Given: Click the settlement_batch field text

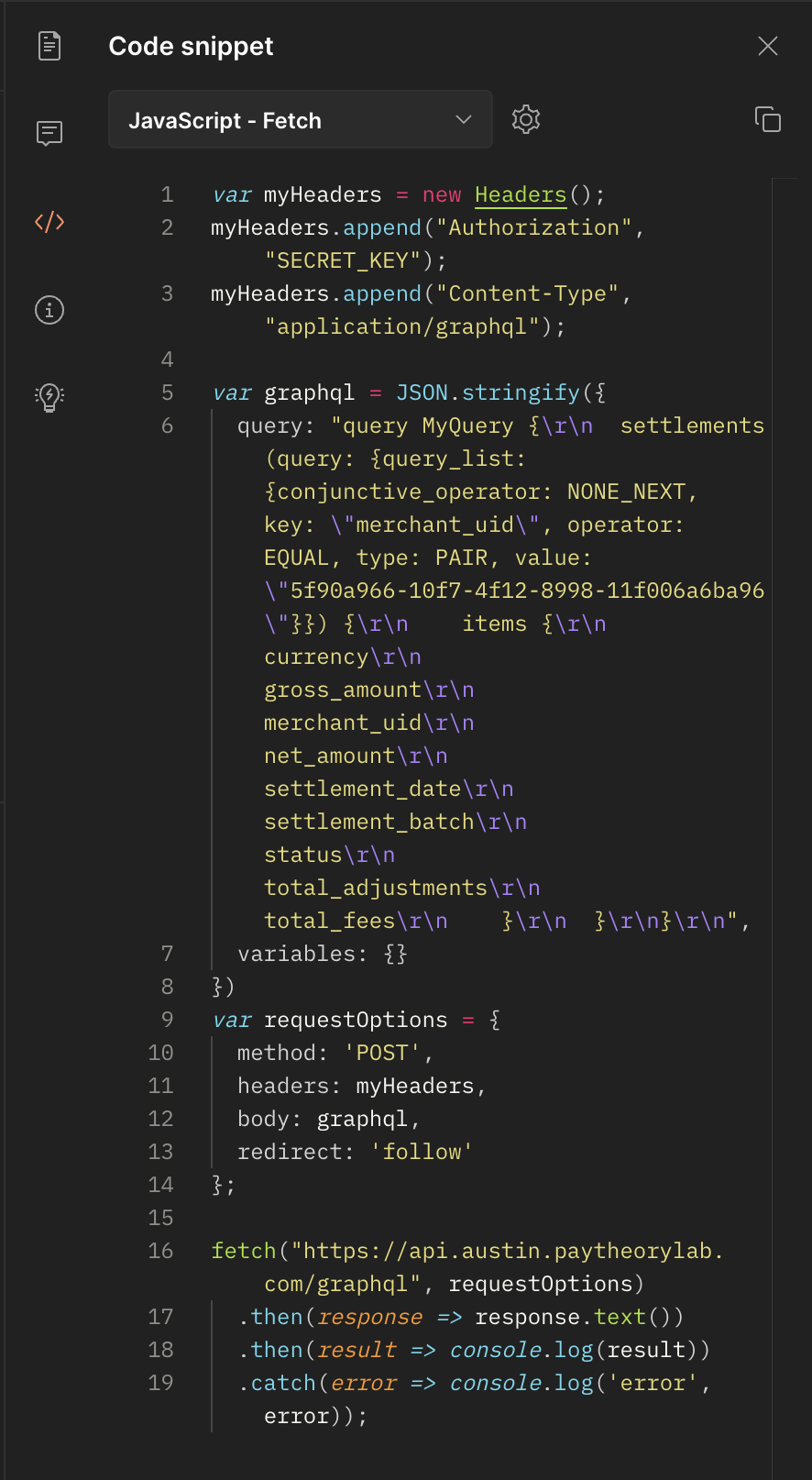Looking at the screenshot, I should pos(368,822).
